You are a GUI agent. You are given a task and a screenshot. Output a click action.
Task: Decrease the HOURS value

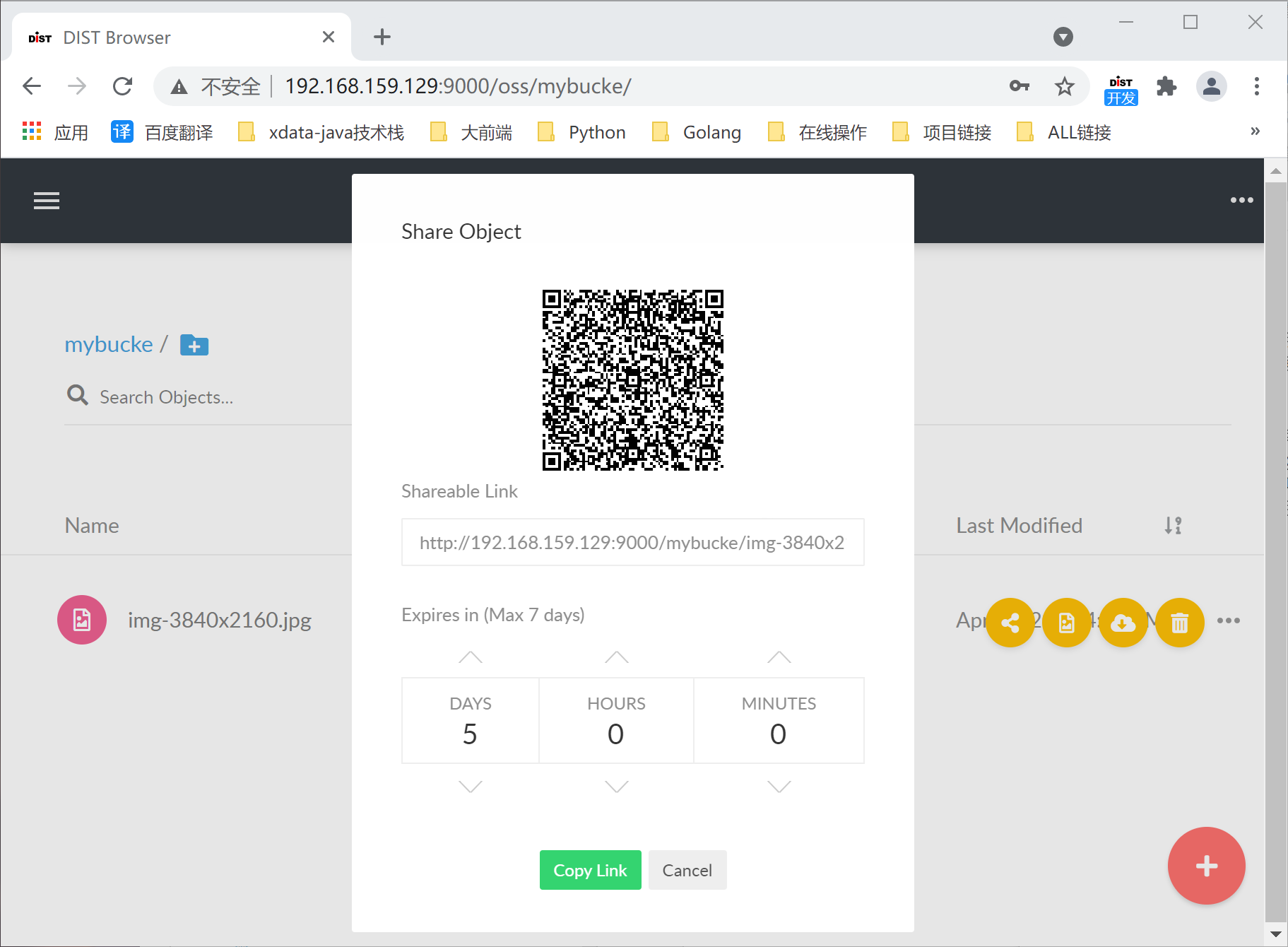coord(617,786)
